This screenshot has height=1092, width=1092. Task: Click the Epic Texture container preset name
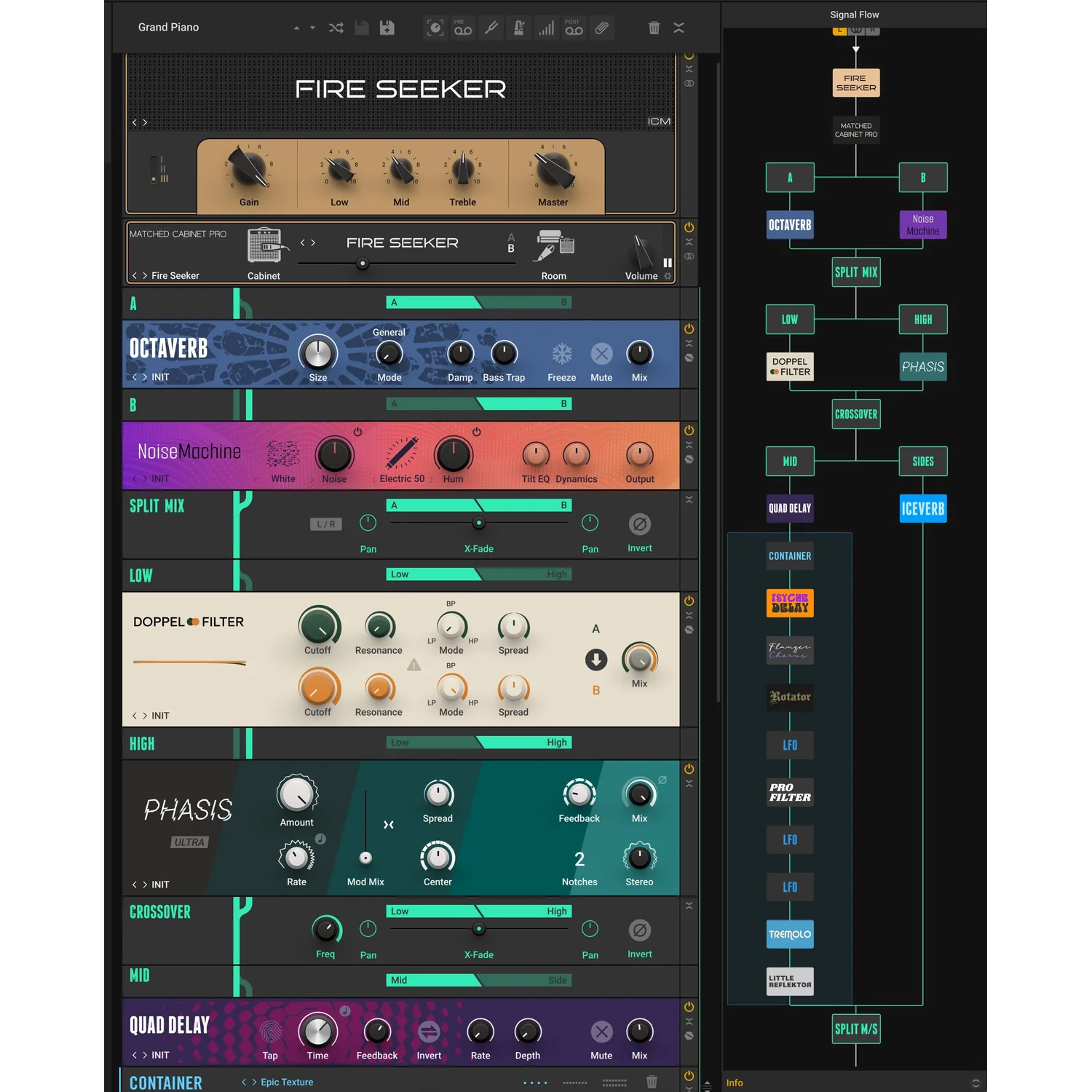click(x=287, y=1083)
